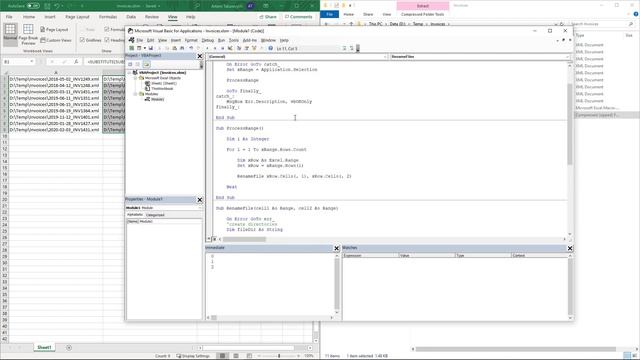The width and height of the screenshot is (640, 360).
Task: Click the VBA Help question mark icon
Action: pos(270,48)
